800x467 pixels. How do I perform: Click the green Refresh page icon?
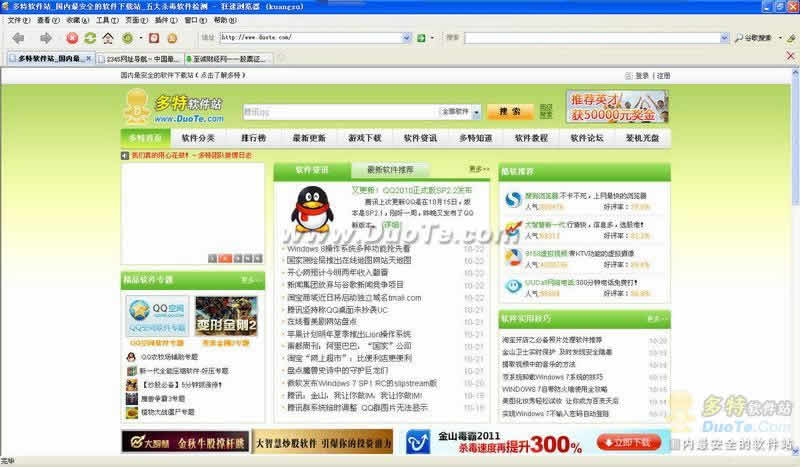(90, 38)
